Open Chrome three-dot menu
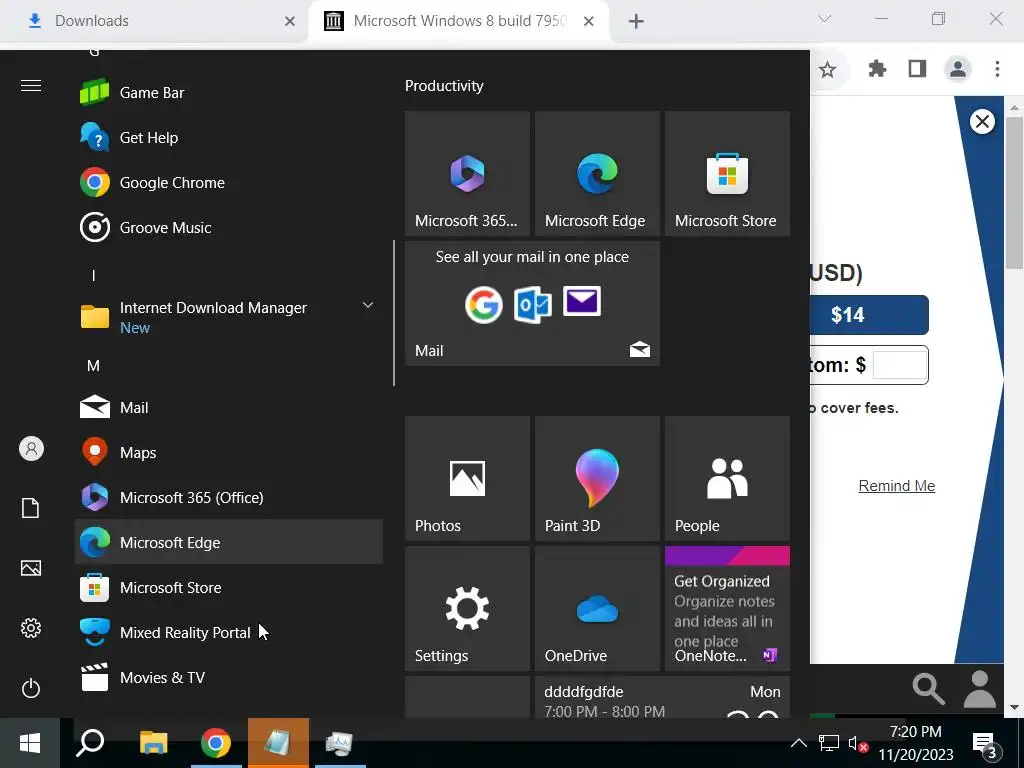This screenshot has width=1024, height=768. pos(997,69)
